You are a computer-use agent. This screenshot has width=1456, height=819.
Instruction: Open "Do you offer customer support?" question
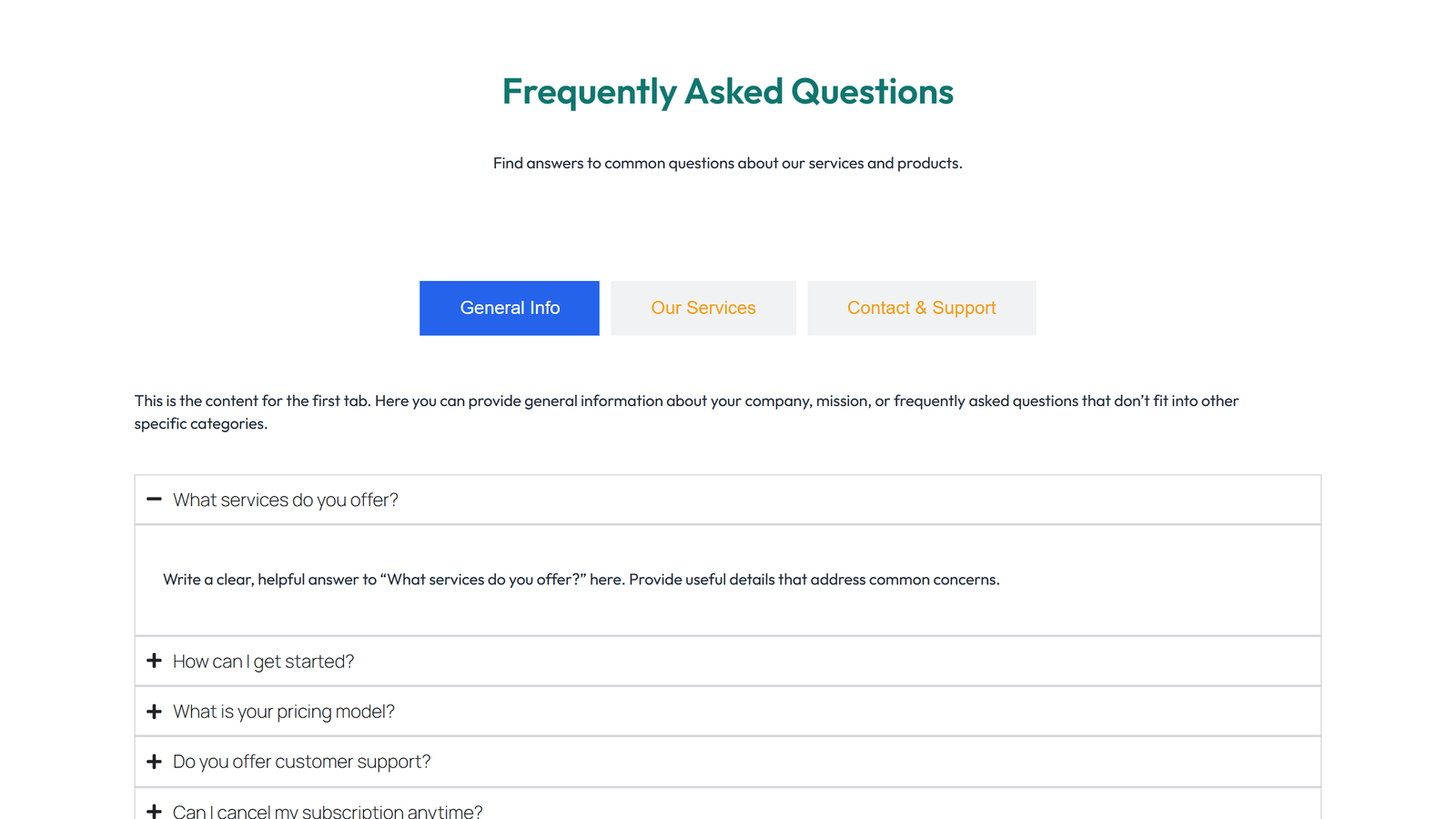point(301,762)
